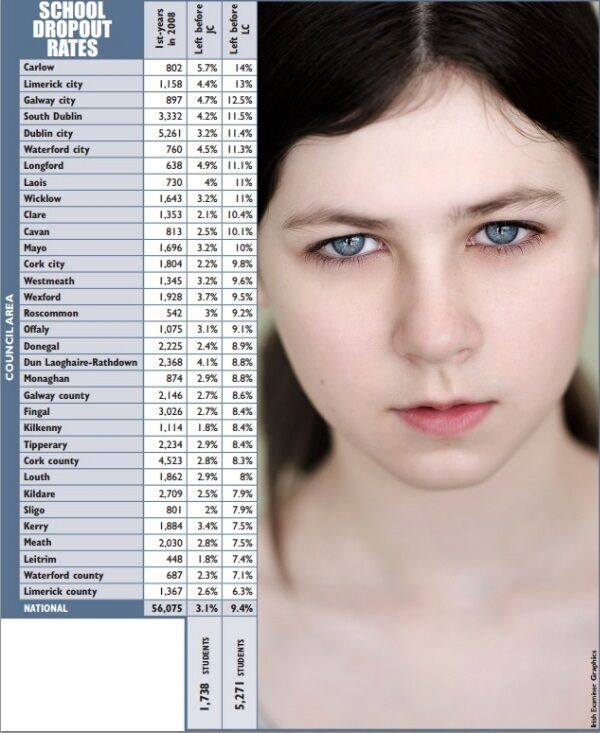Select Leitrim's 448 first-years cell

tap(165, 559)
